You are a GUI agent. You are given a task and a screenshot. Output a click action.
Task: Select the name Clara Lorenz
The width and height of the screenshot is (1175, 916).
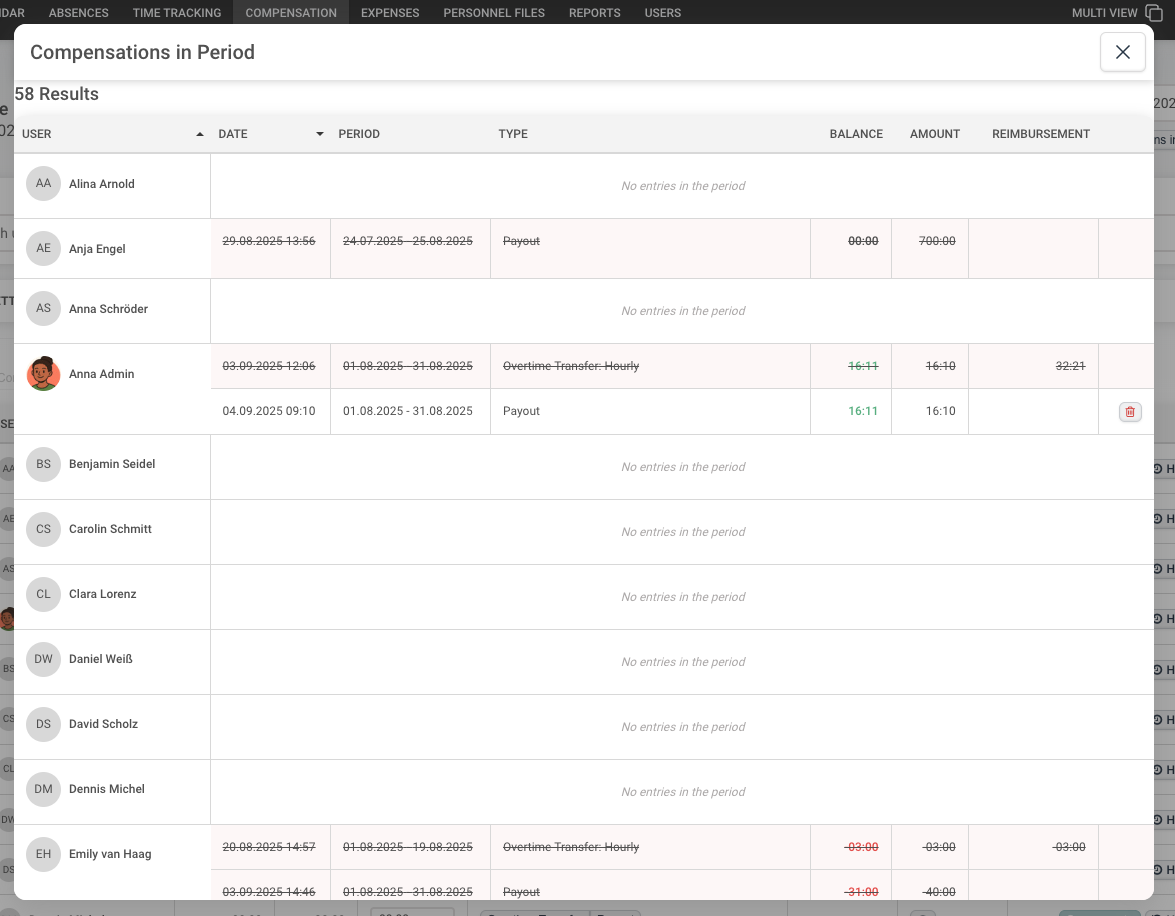click(x=103, y=594)
